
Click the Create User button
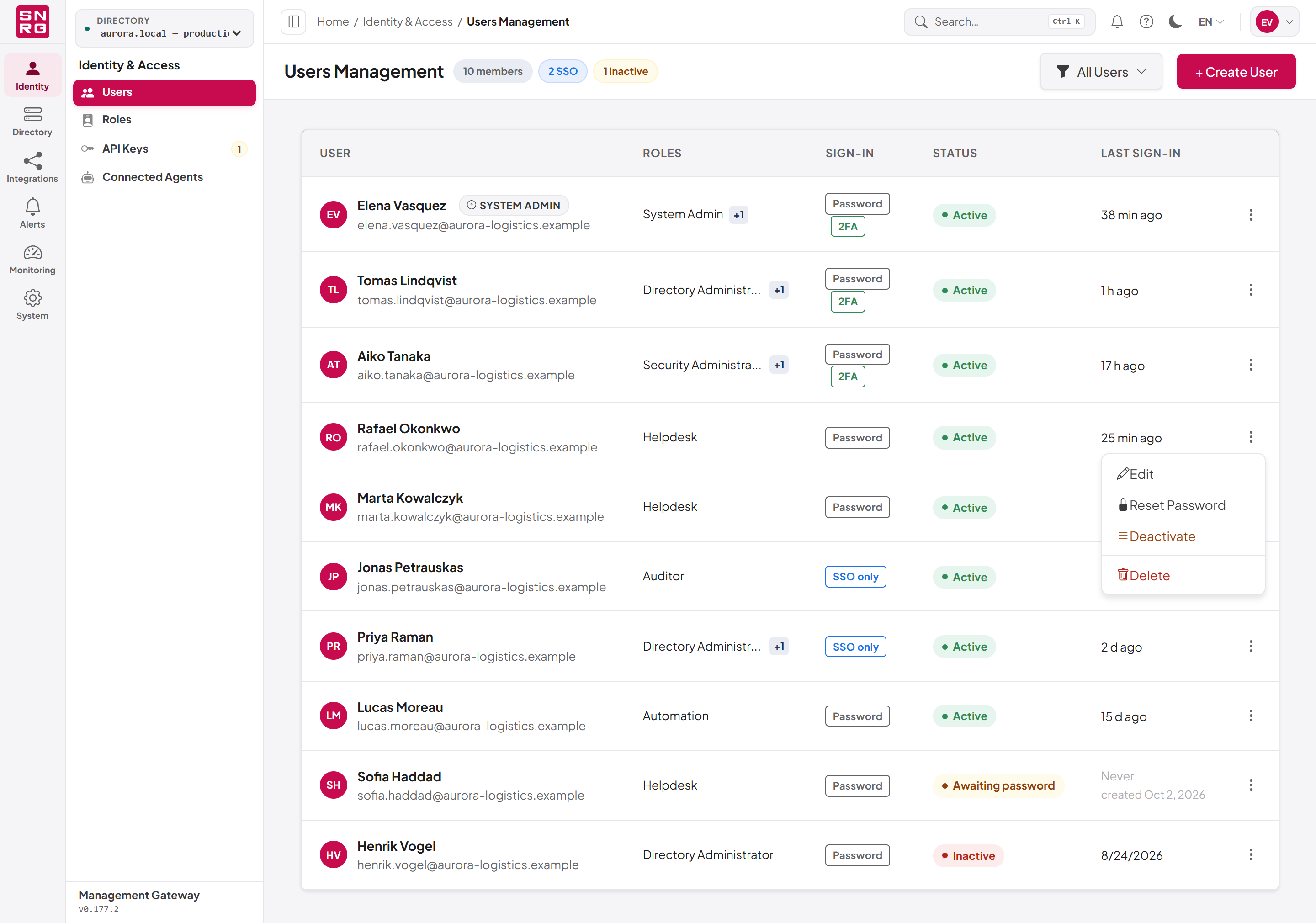1236,72
